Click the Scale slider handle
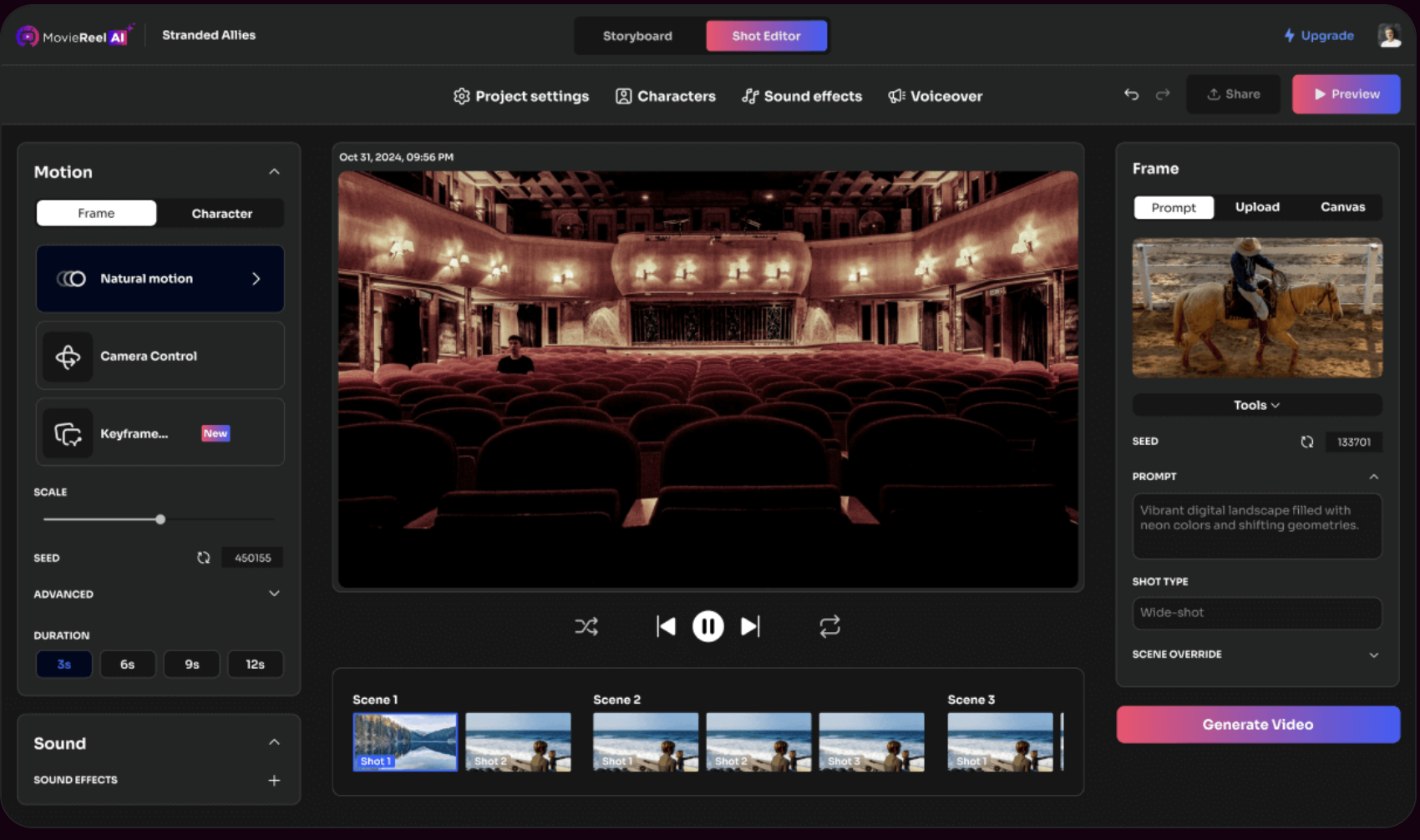1420x840 pixels. (160, 519)
